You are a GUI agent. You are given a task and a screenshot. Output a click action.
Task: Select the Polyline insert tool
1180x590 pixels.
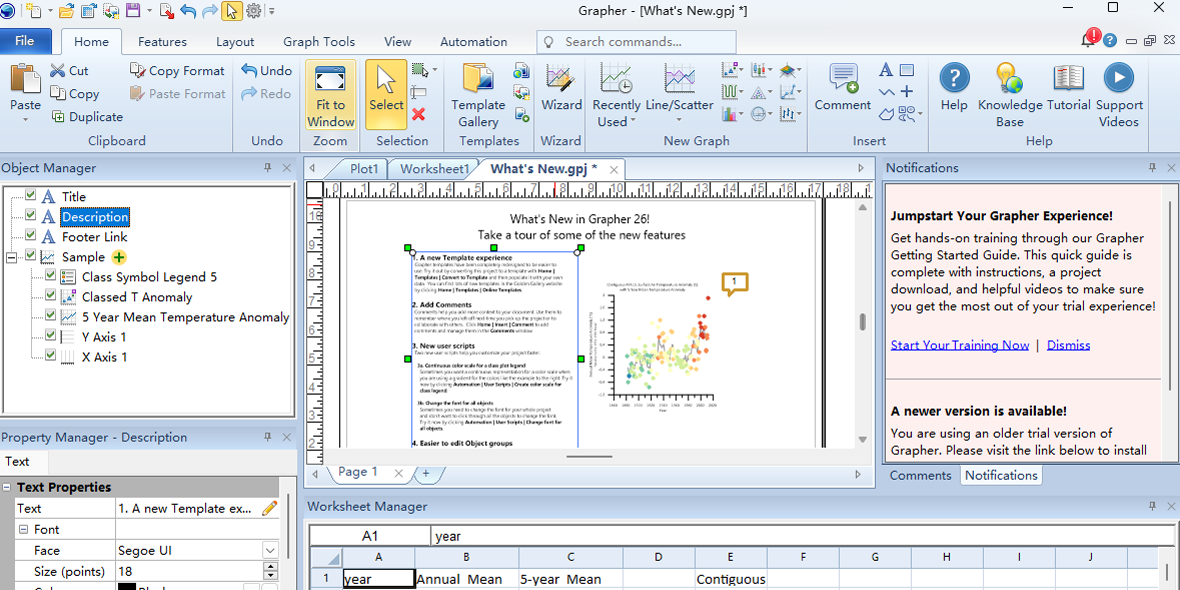tap(887, 92)
